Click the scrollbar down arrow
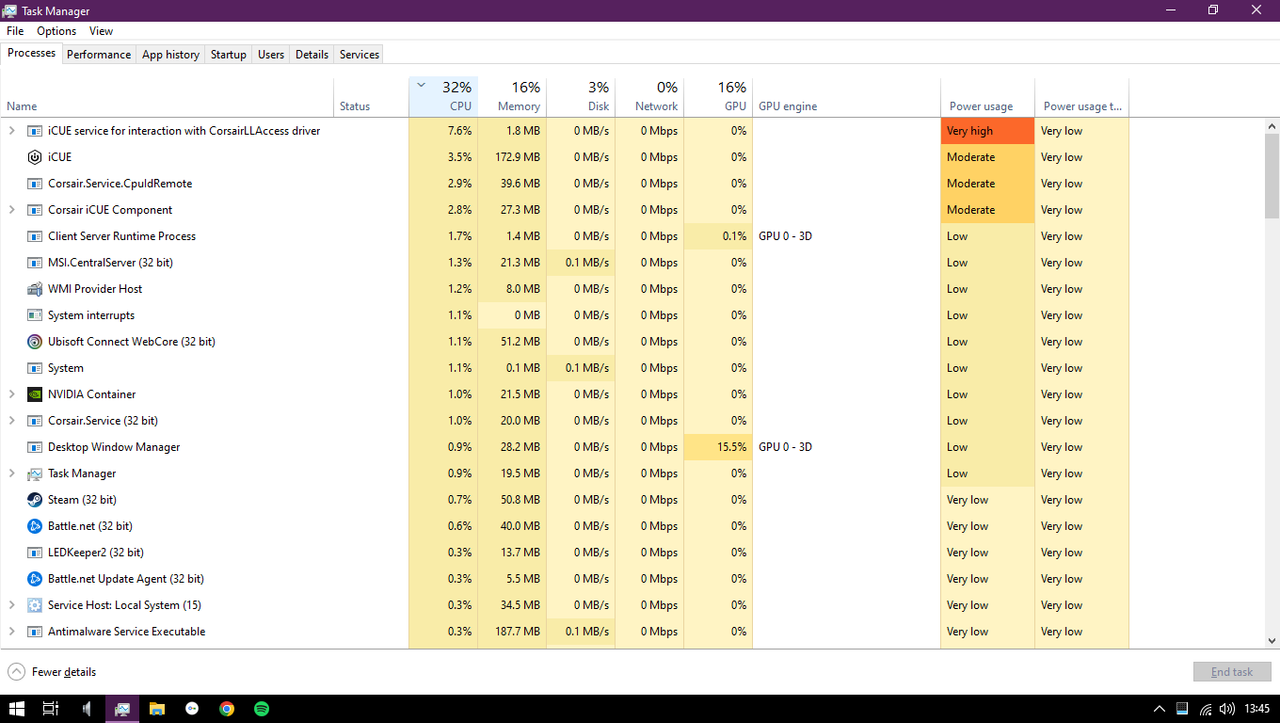The height and width of the screenshot is (723, 1280). coord(1272,641)
